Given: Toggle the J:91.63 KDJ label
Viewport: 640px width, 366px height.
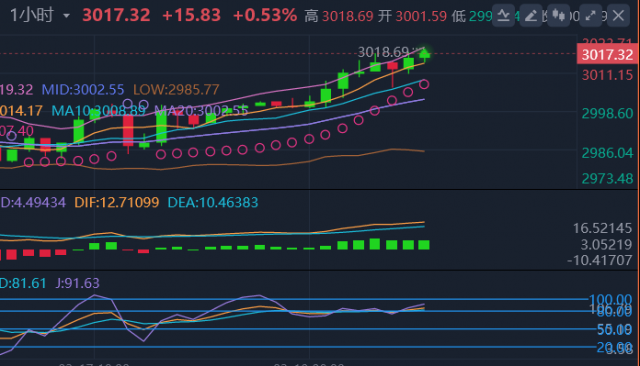Looking at the screenshot, I should (x=77, y=283).
